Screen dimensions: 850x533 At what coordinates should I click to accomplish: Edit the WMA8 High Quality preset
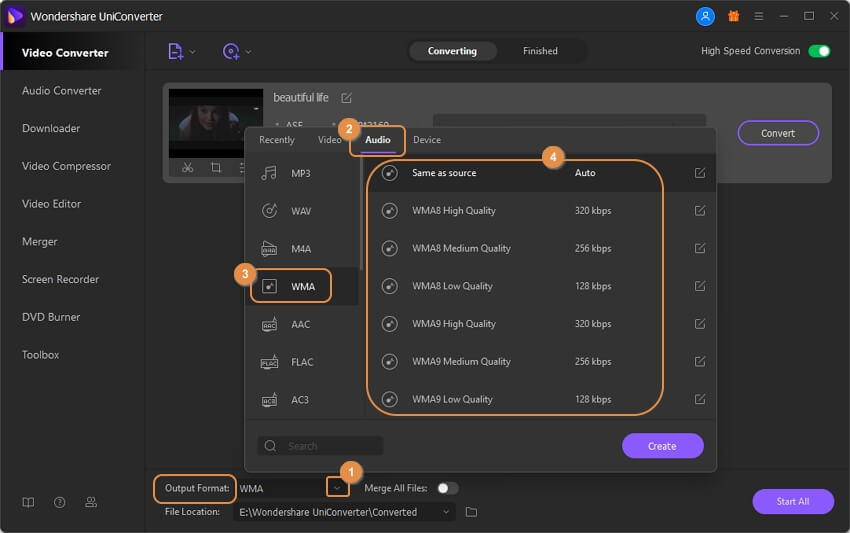coord(700,210)
